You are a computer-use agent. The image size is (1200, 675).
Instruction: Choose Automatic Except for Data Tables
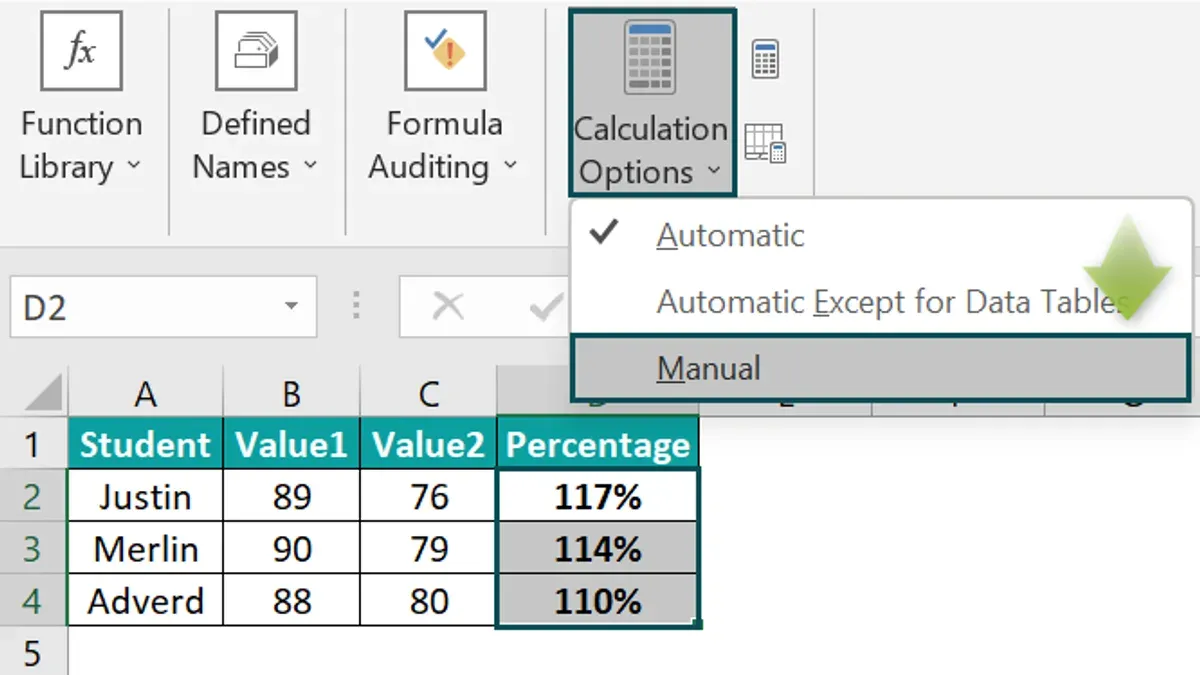pos(880,301)
